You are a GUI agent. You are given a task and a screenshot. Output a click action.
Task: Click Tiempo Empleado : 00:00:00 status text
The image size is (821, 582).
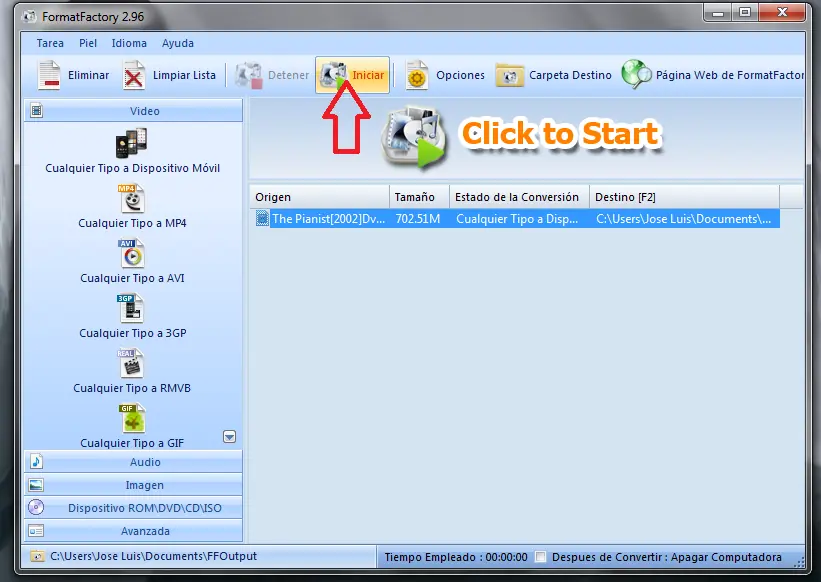click(456, 557)
